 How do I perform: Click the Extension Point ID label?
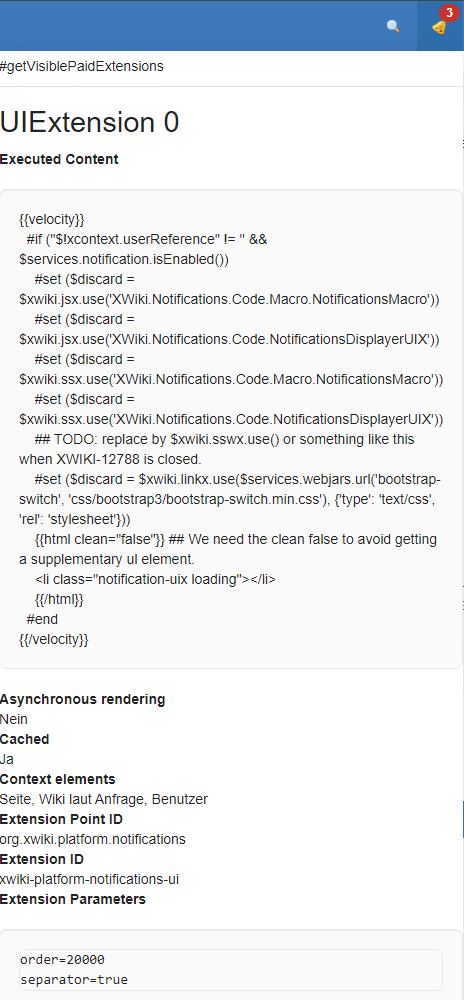(61, 819)
